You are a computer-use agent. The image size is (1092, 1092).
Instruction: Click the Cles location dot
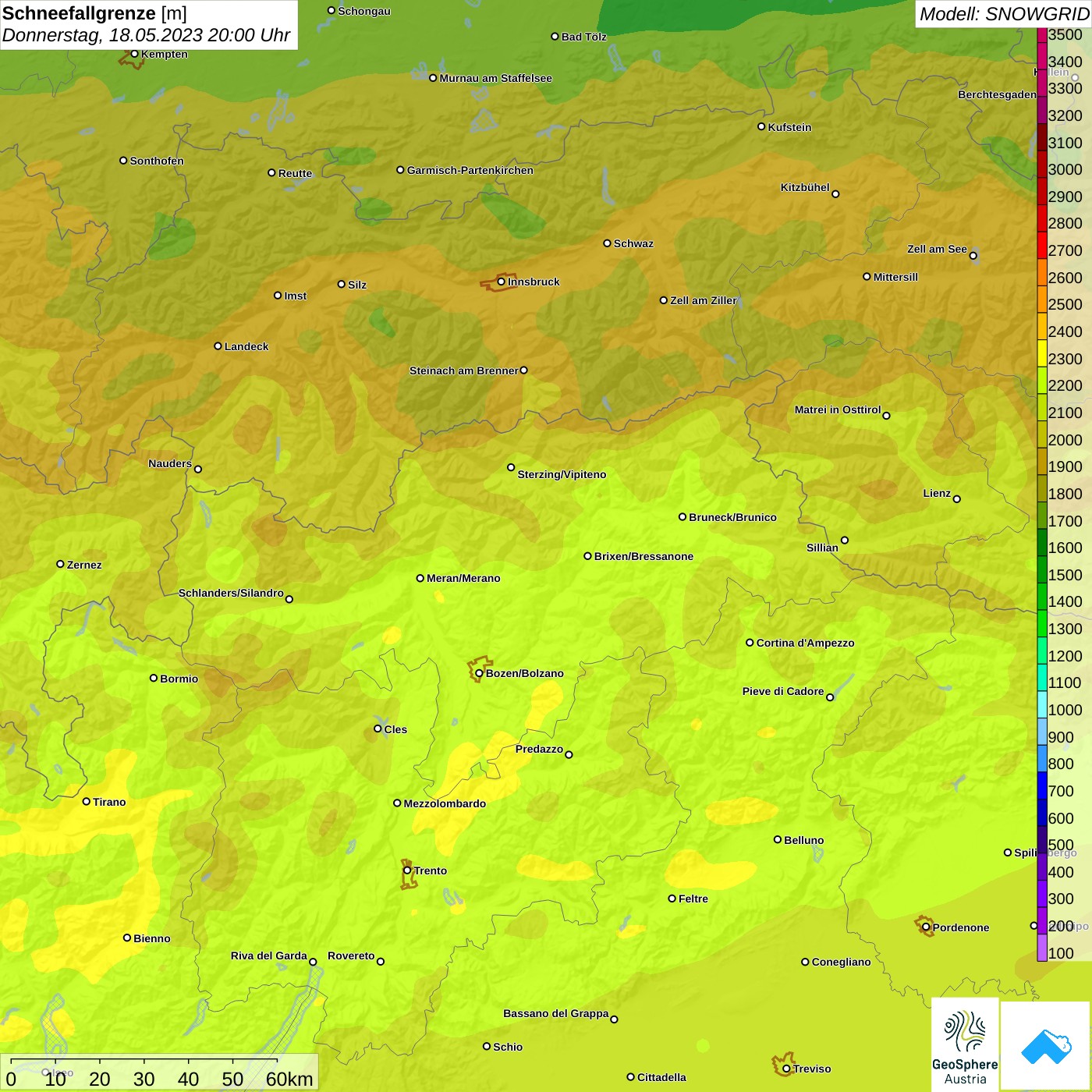(x=378, y=729)
